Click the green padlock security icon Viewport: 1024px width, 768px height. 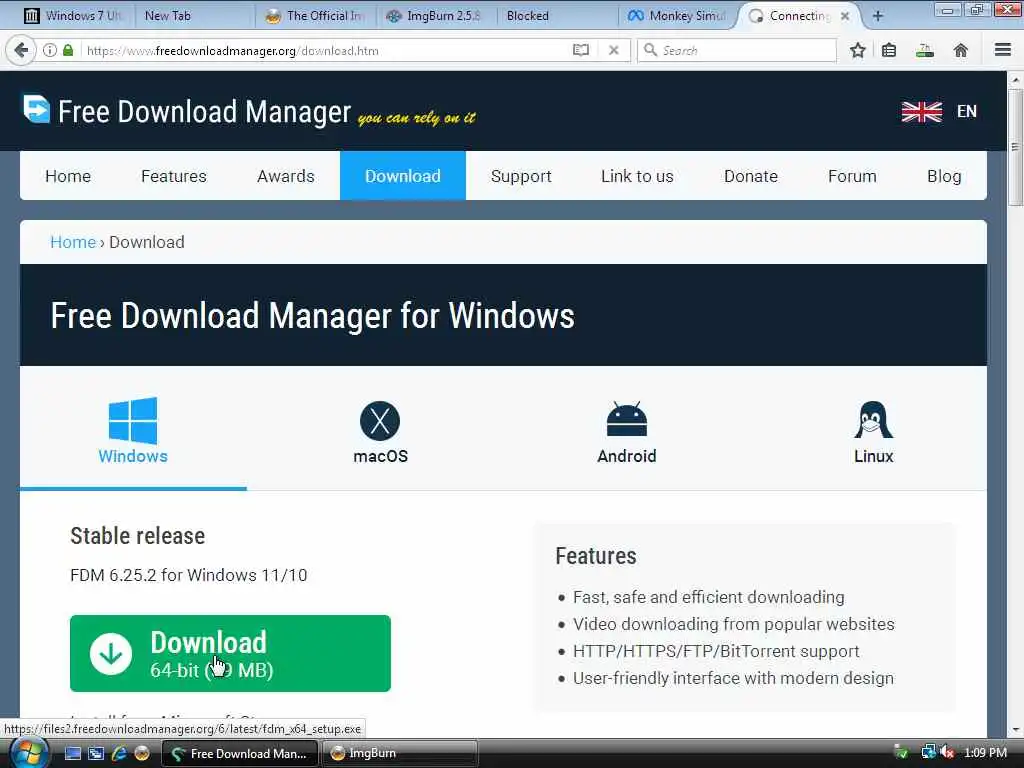point(68,50)
